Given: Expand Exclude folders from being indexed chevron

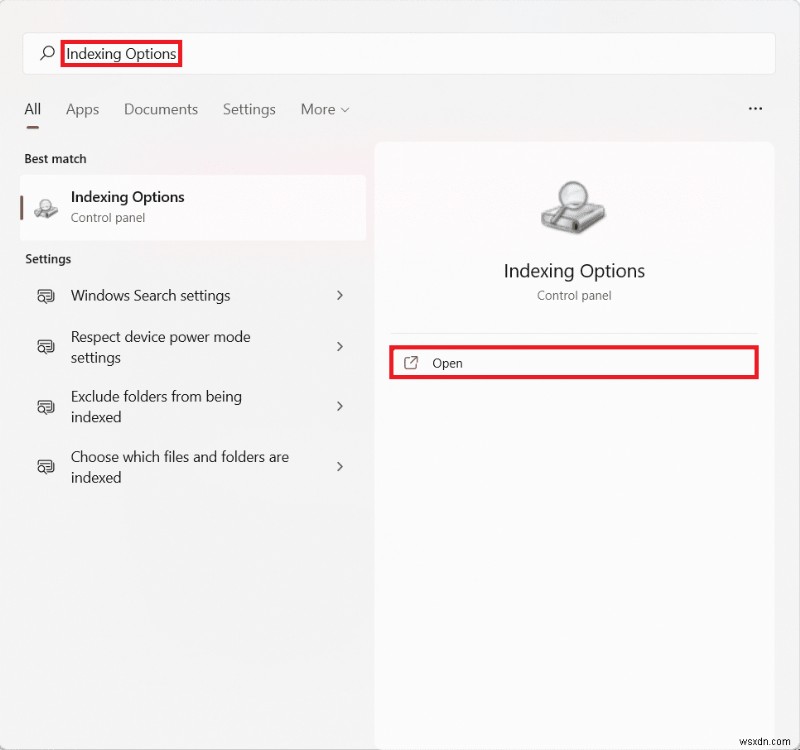Looking at the screenshot, I should tap(341, 406).
